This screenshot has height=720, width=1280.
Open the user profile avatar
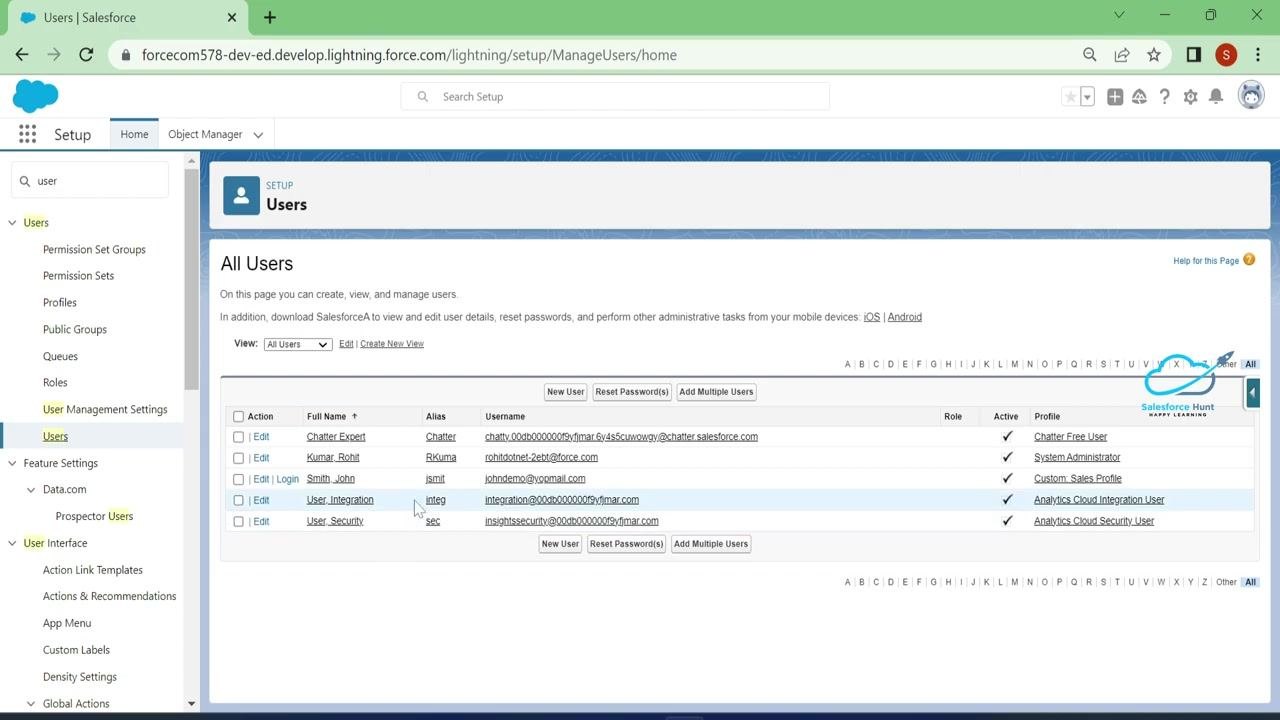click(1251, 96)
